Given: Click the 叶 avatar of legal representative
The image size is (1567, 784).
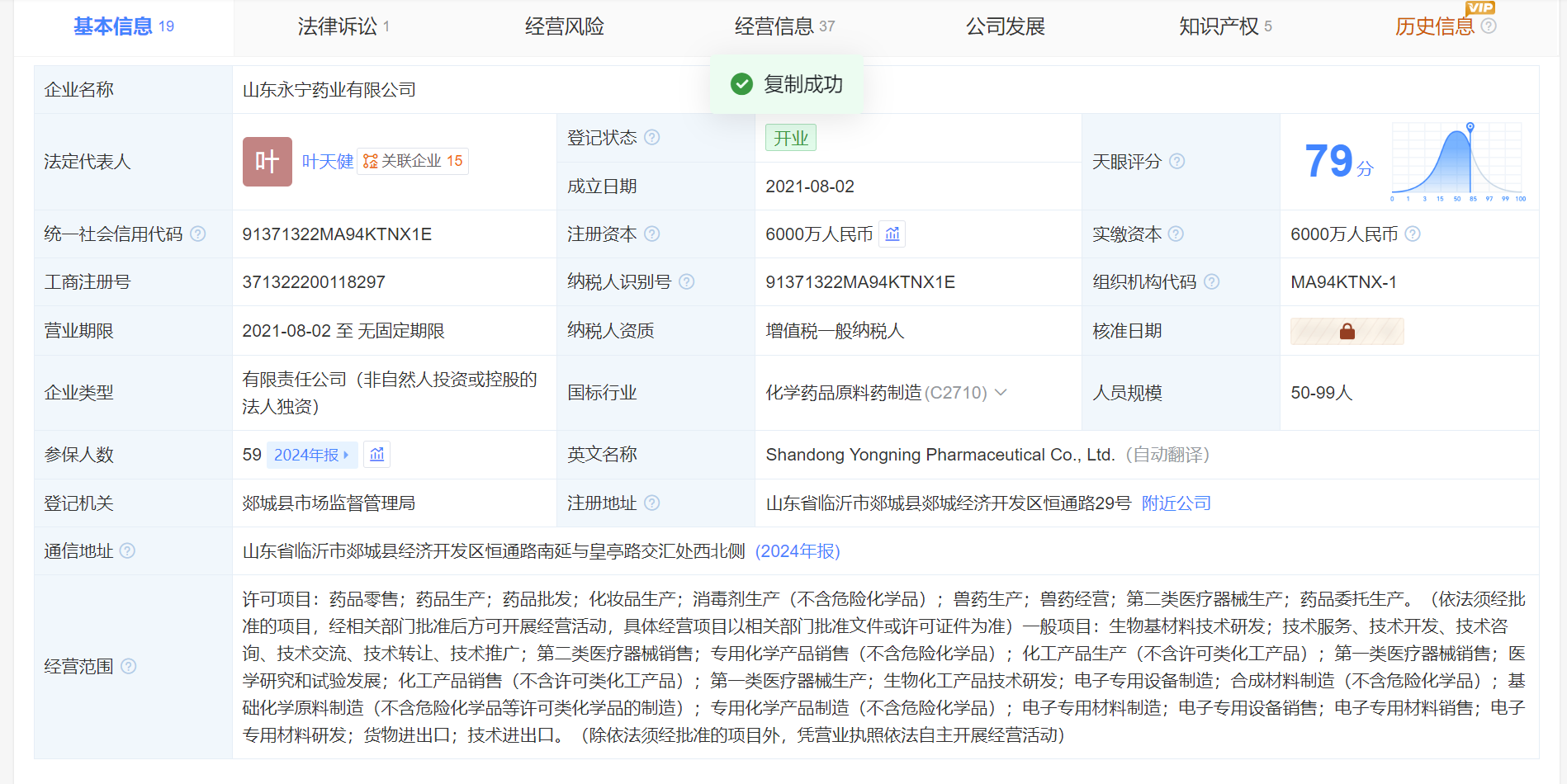Looking at the screenshot, I should (267, 162).
